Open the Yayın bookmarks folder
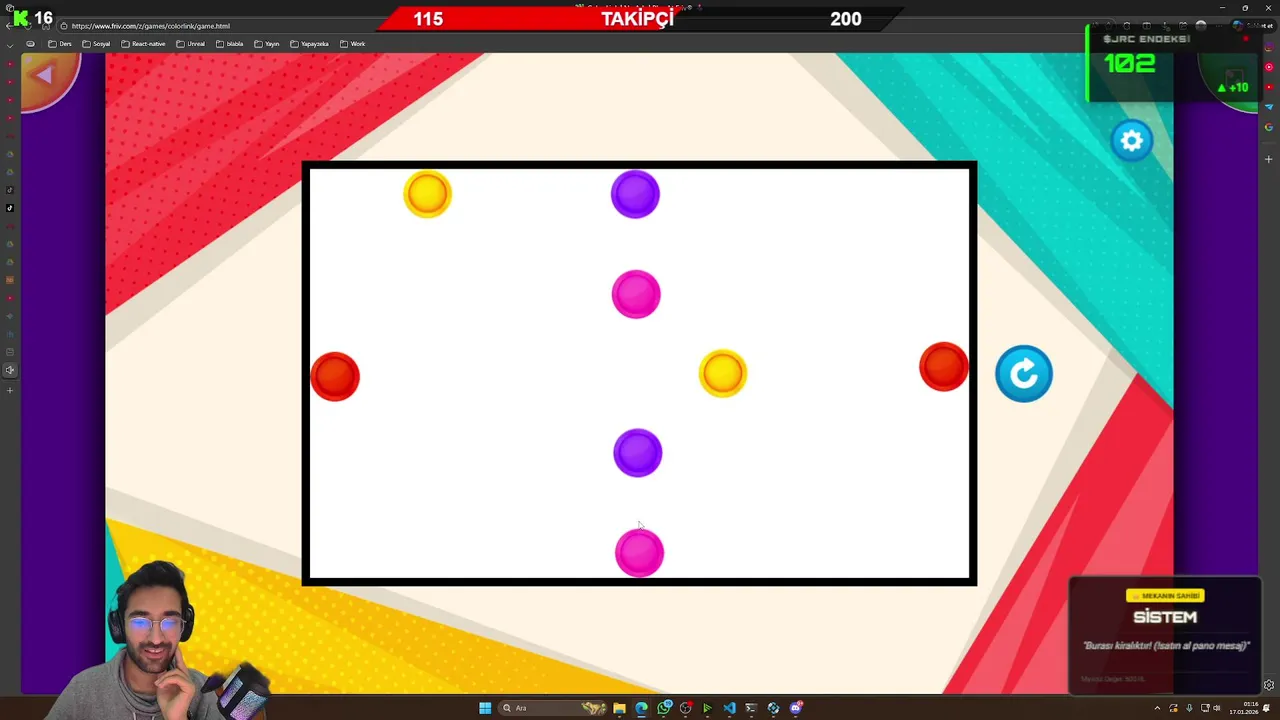Image resolution: width=1280 pixels, height=720 pixels. point(266,44)
